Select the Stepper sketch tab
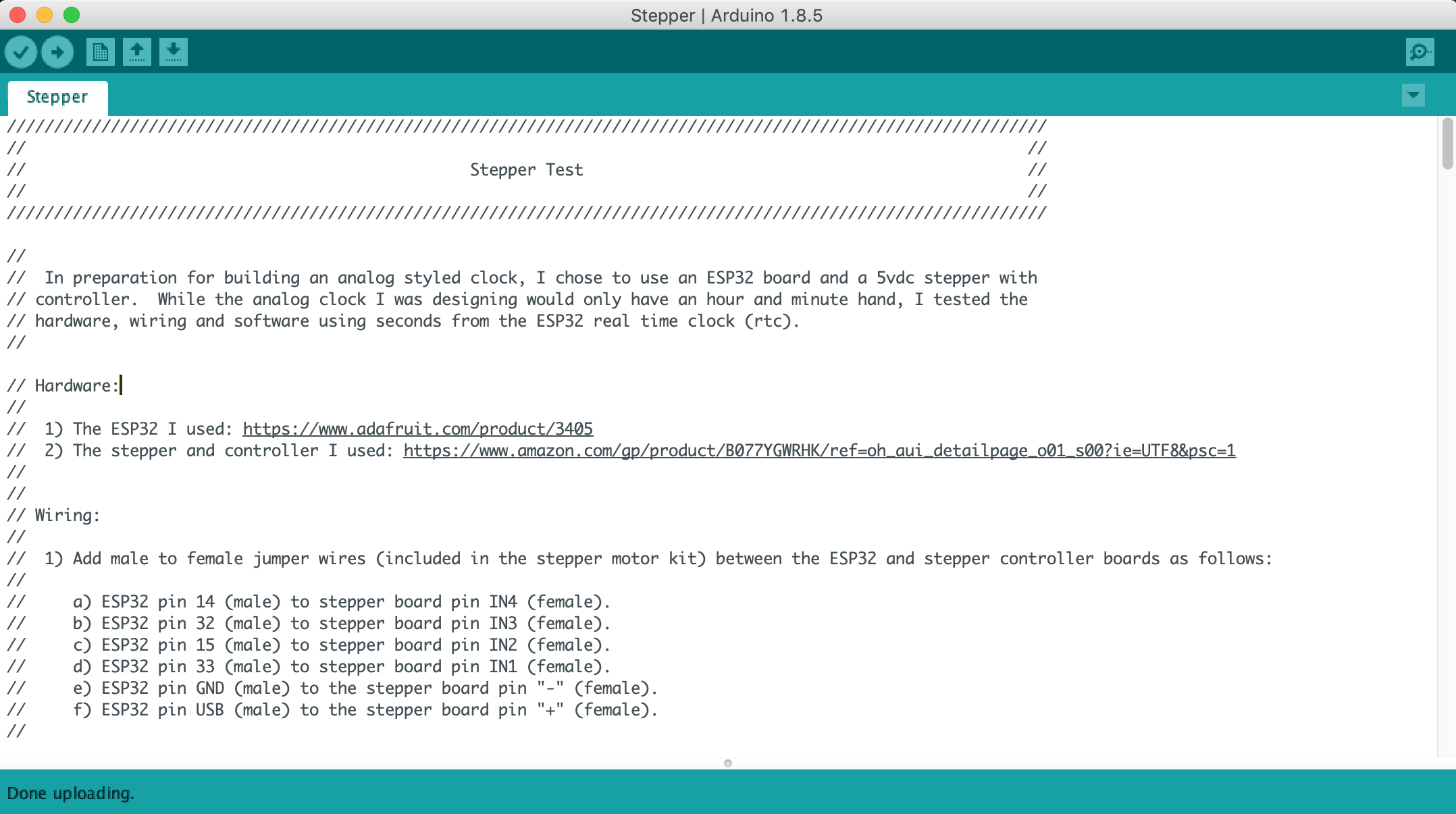Viewport: 1456px width, 814px height. click(57, 97)
